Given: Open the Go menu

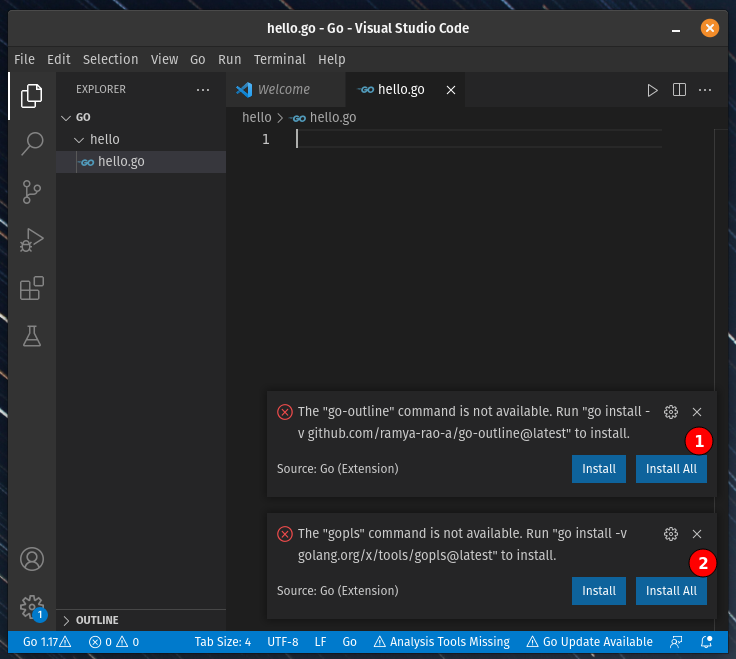Looking at the screenshot, I should point(198,60).
